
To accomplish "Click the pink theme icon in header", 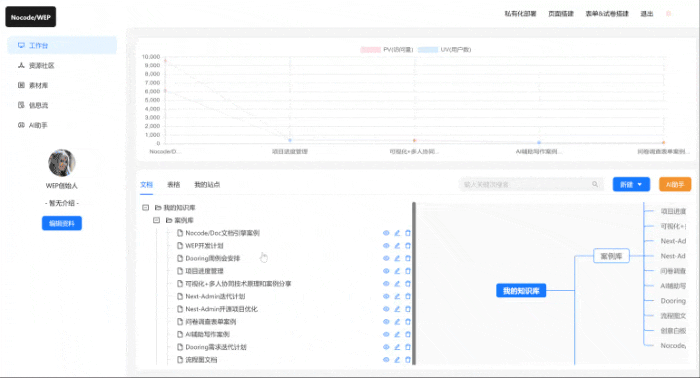I will 668,14.
